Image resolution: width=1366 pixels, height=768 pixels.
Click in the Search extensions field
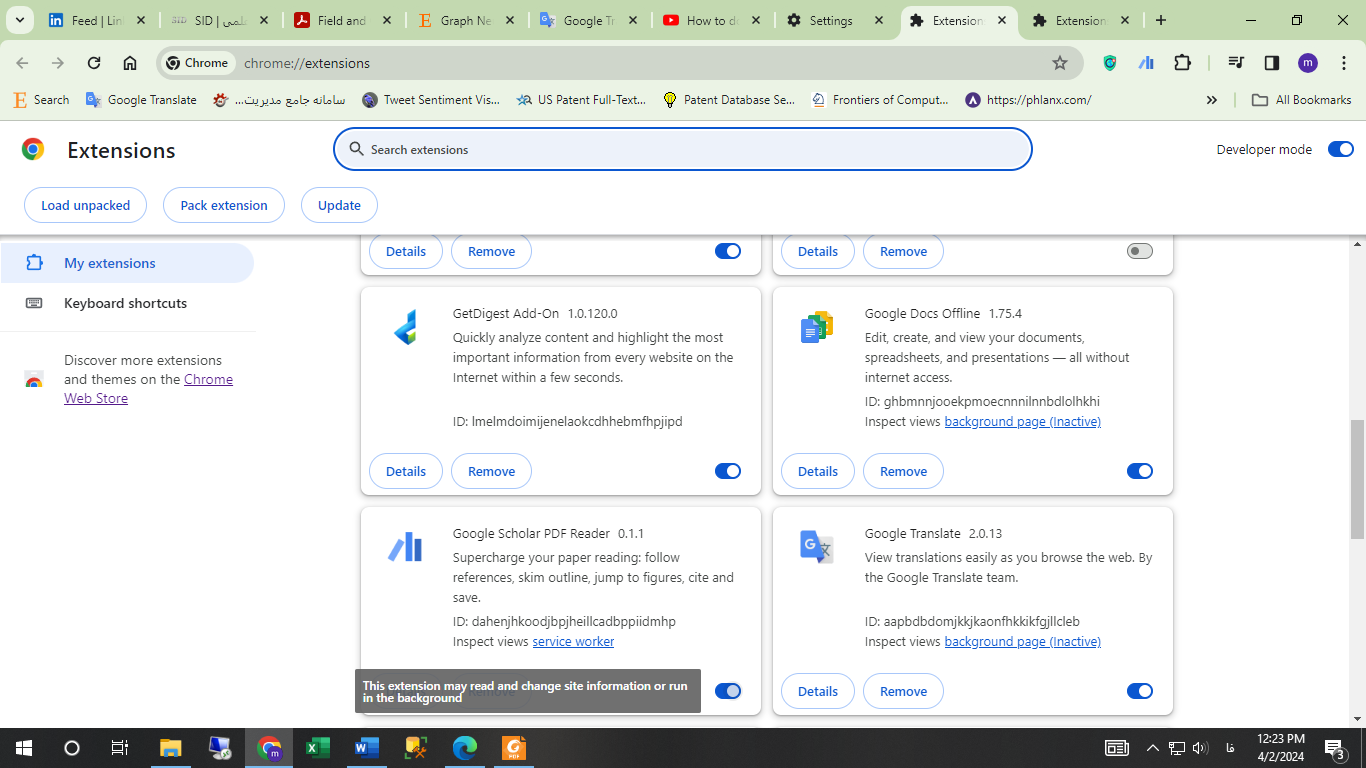[683, 149]
